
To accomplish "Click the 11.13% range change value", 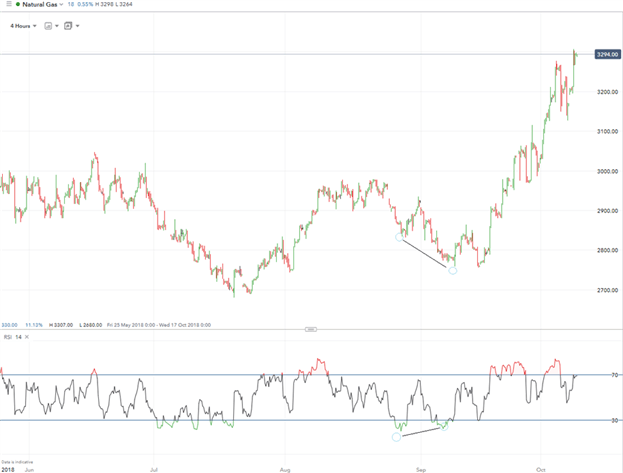I will click(x=34, y=325).
